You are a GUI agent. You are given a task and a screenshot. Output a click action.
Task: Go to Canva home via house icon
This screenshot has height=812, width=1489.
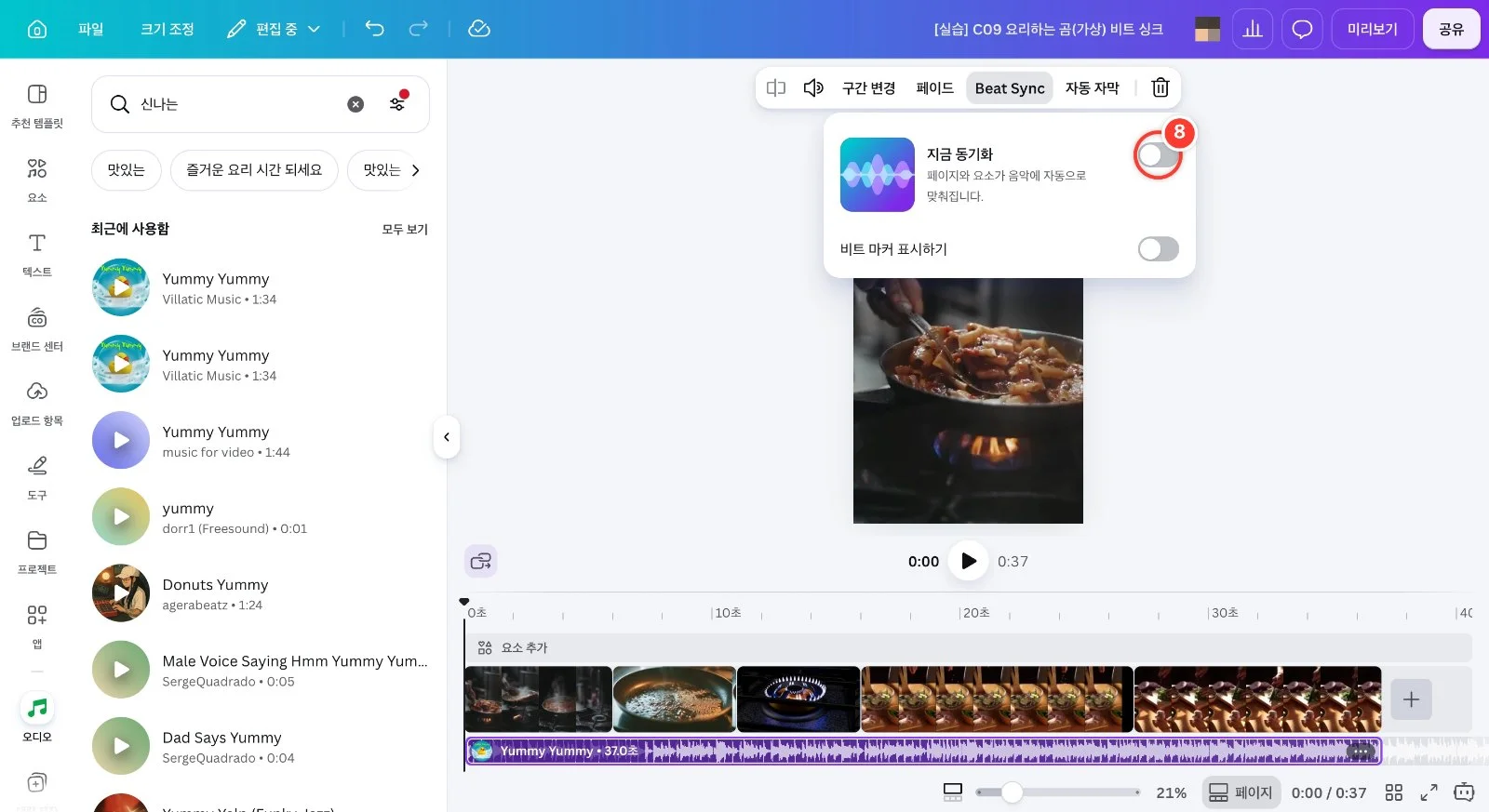(x=37, y=29)
